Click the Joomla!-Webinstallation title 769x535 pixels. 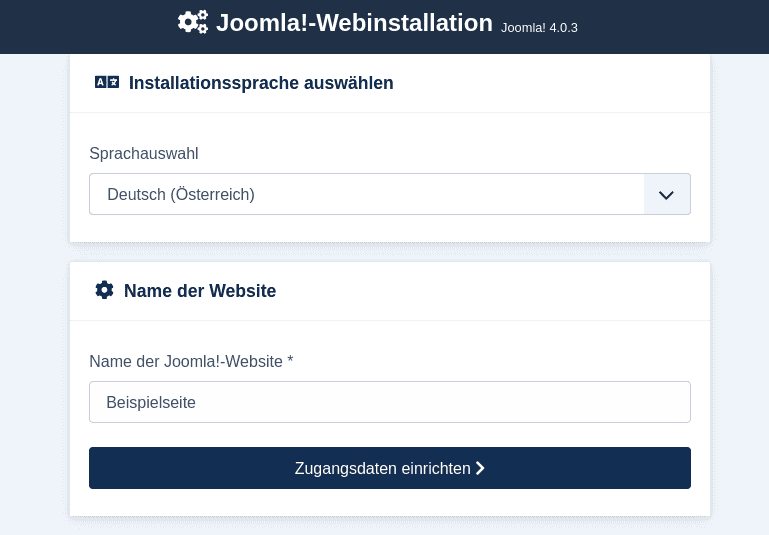(x=354, y=23)
